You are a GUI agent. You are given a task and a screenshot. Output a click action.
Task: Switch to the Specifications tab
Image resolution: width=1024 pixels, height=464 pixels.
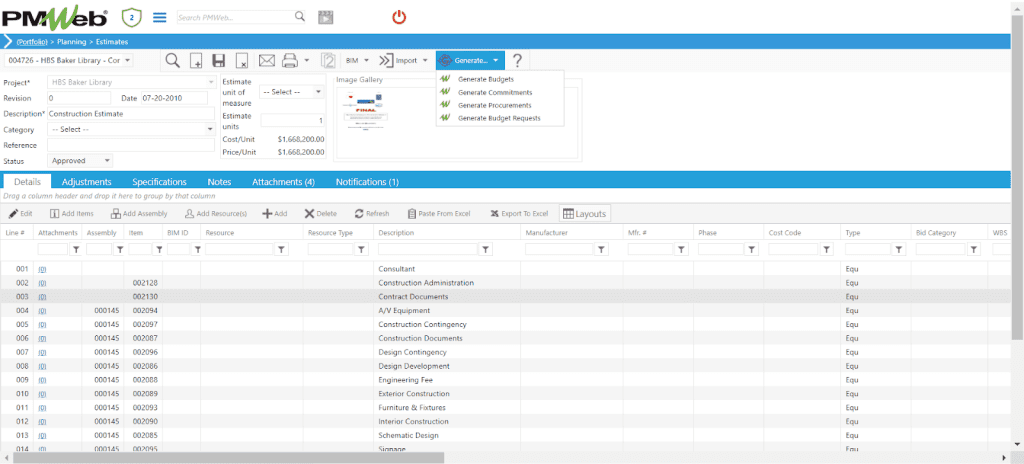[x=159, y=182]
